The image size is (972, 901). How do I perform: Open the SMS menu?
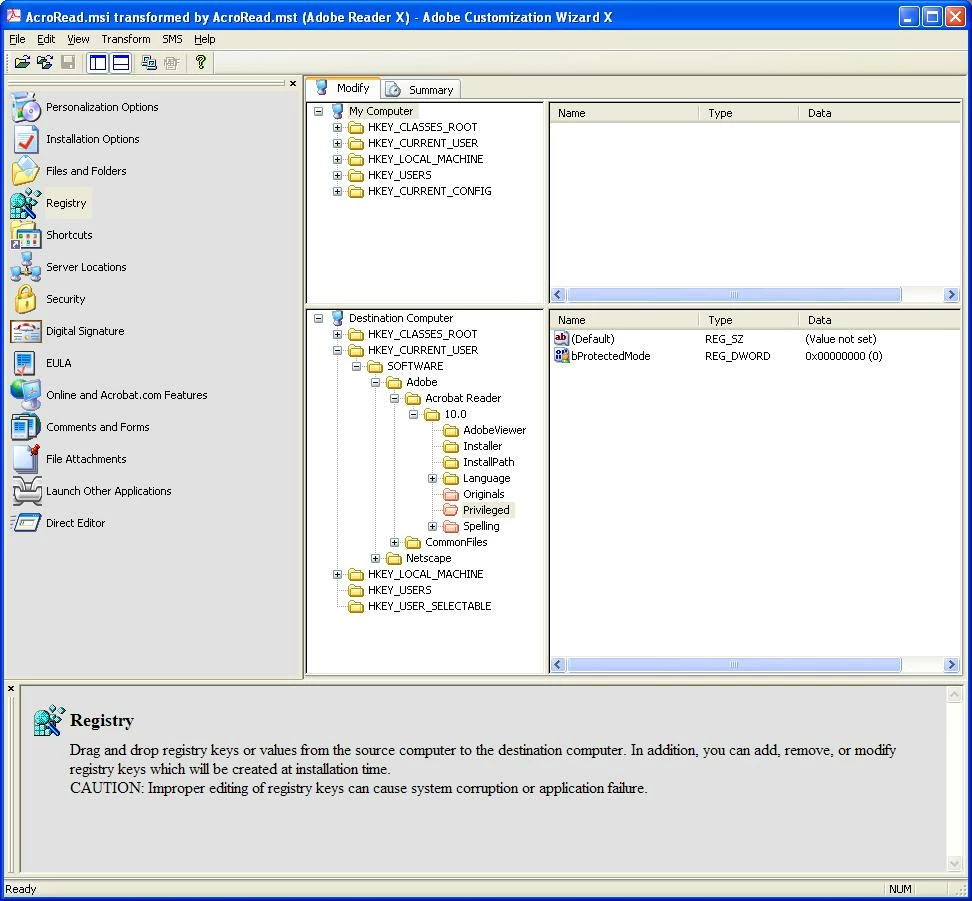[172, 39]
